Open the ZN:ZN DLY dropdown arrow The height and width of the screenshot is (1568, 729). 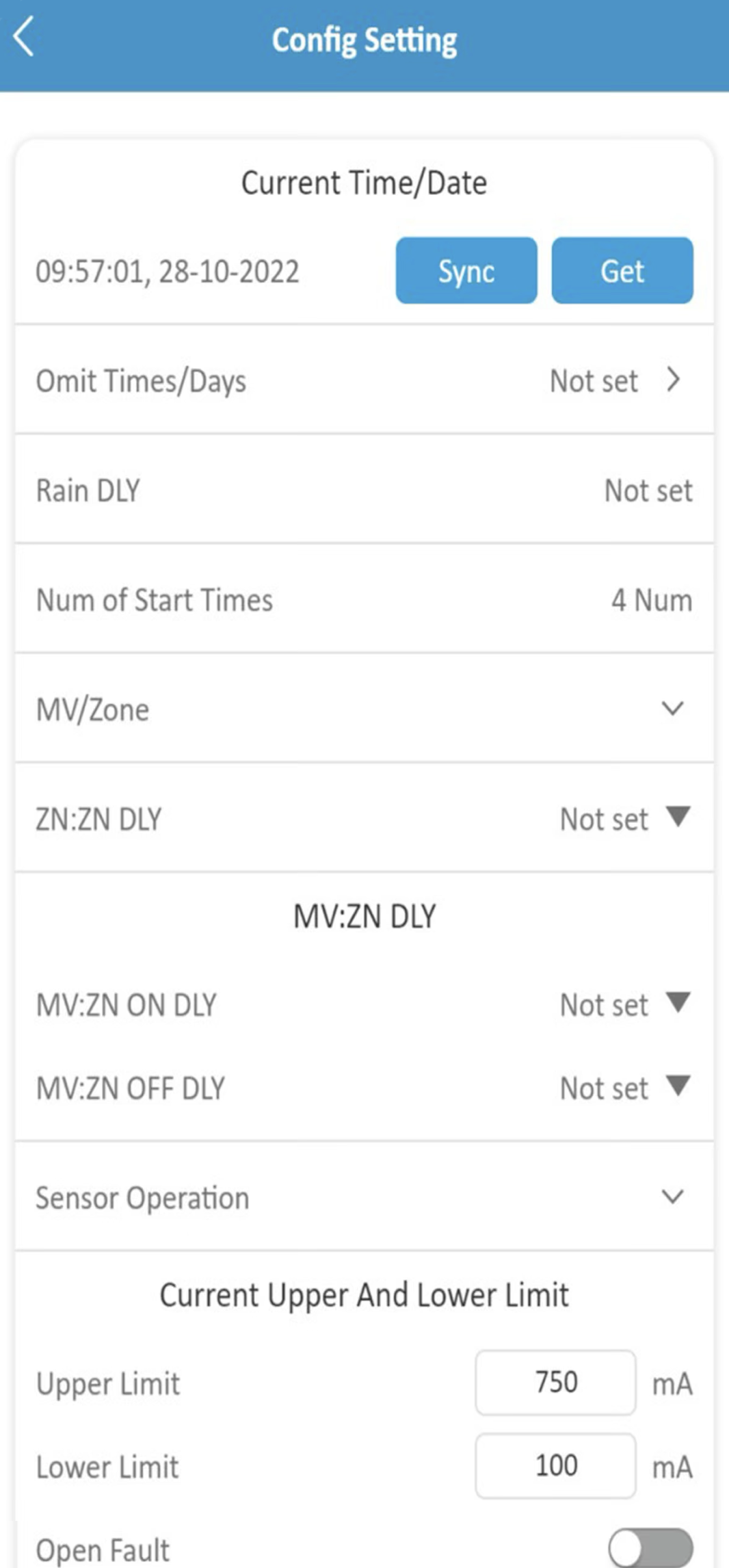click(678, 817)
